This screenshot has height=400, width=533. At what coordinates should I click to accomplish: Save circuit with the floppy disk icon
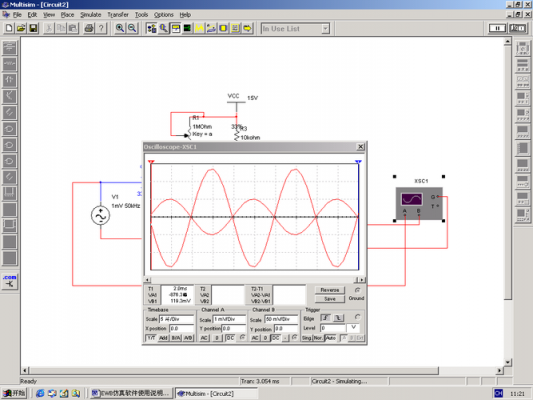tap(33, 28)
